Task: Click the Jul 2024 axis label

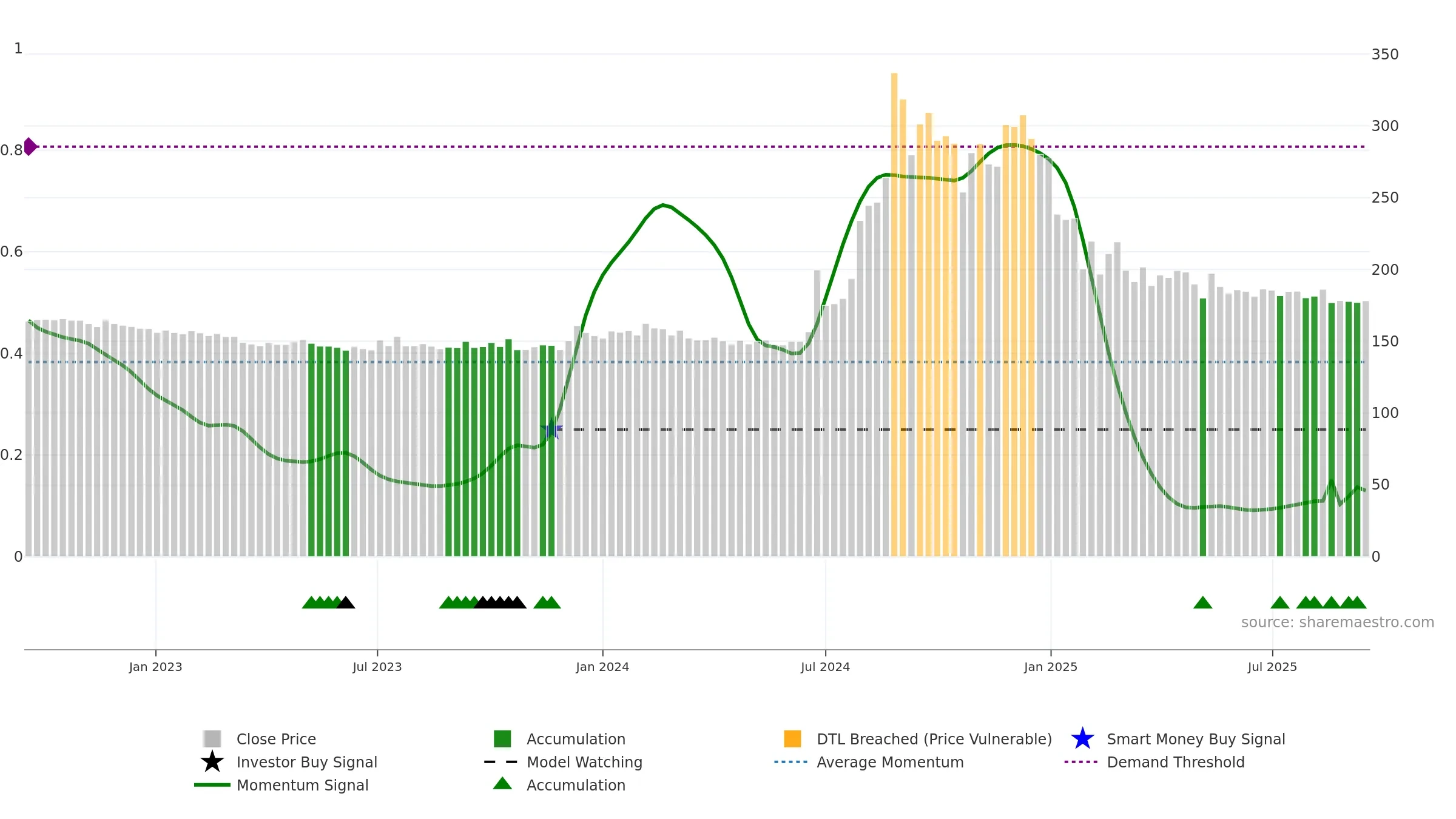Action: coord(825,667)
